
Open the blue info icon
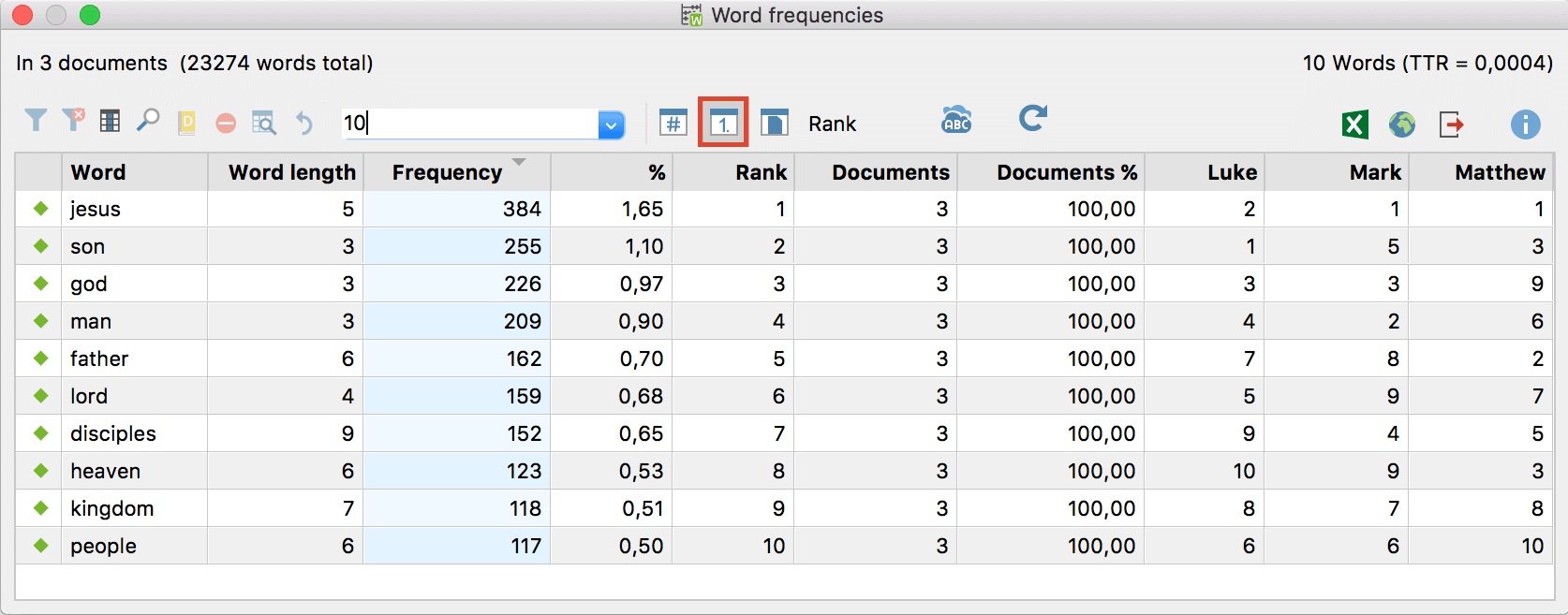(1525, 124)
